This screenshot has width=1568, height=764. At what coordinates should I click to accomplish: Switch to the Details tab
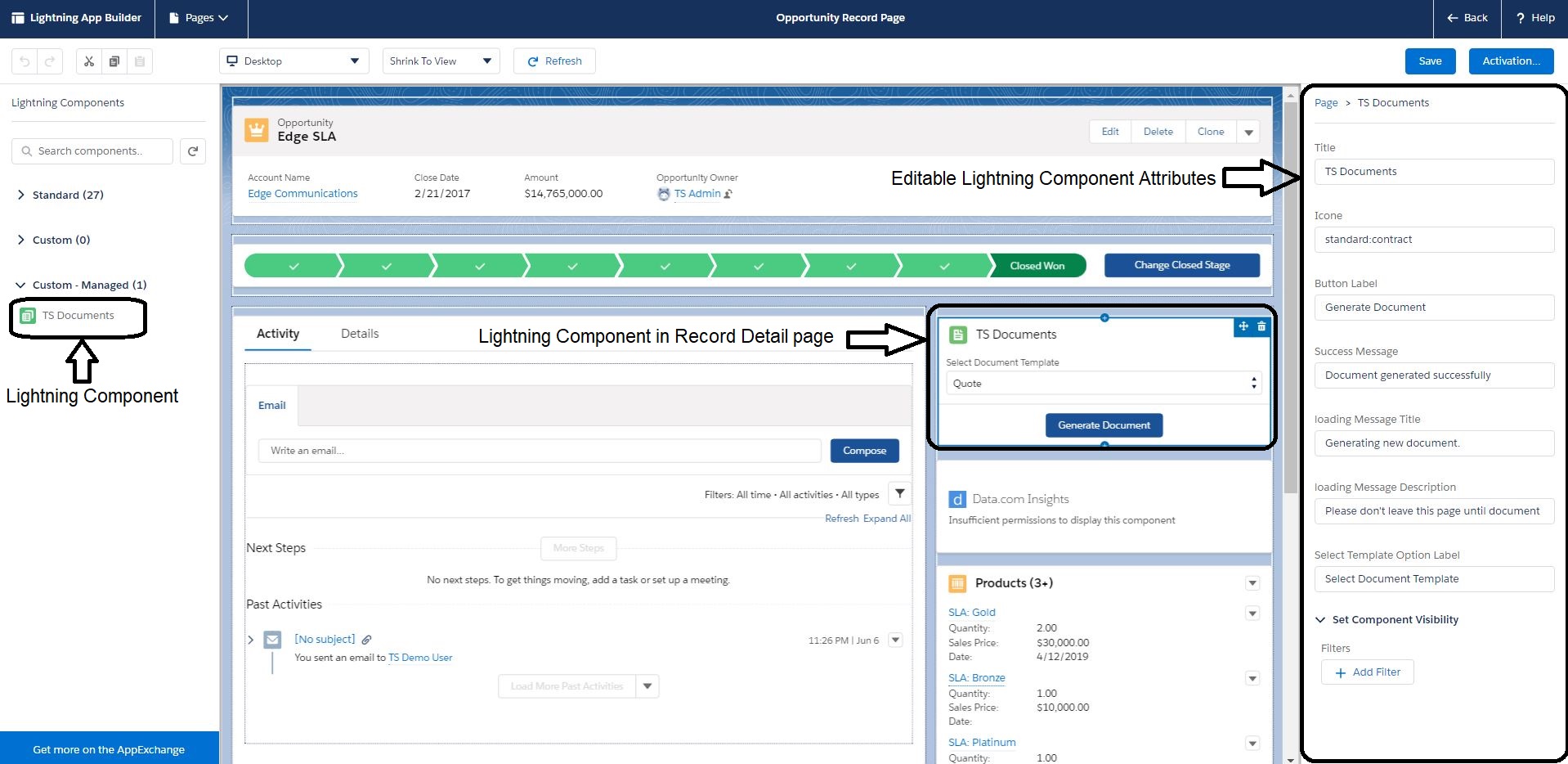point(360,334)
